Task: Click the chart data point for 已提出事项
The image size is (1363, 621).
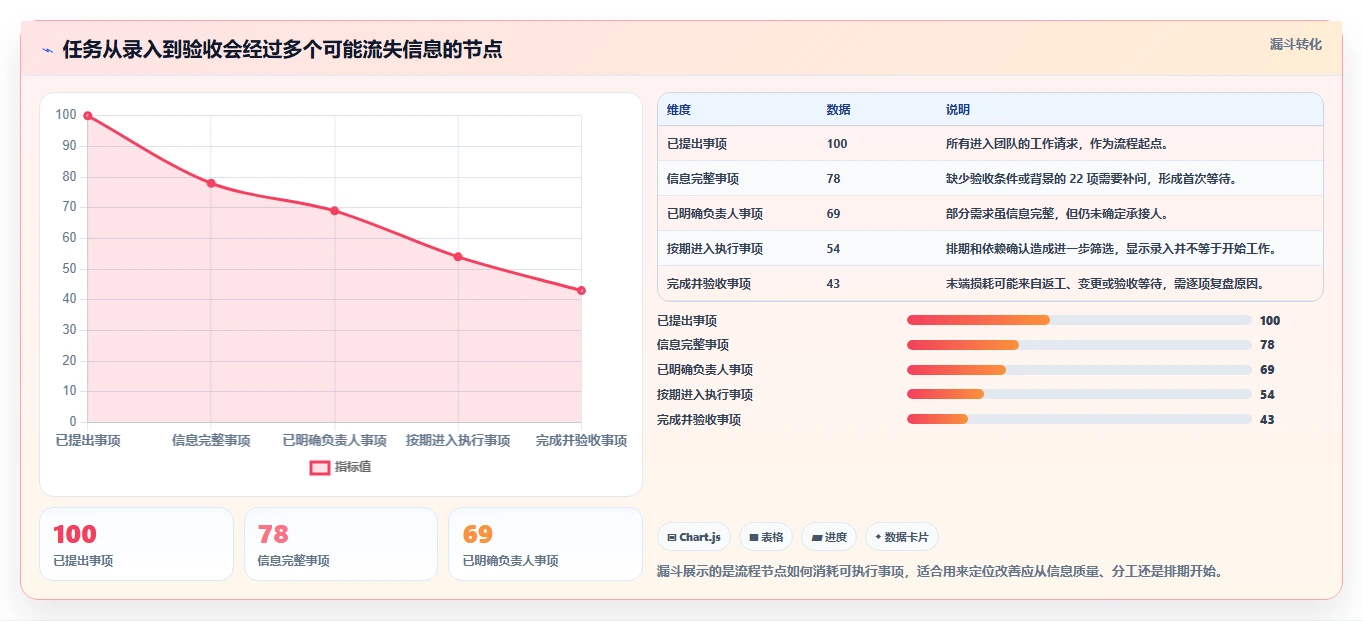Action: click(88, 116)
